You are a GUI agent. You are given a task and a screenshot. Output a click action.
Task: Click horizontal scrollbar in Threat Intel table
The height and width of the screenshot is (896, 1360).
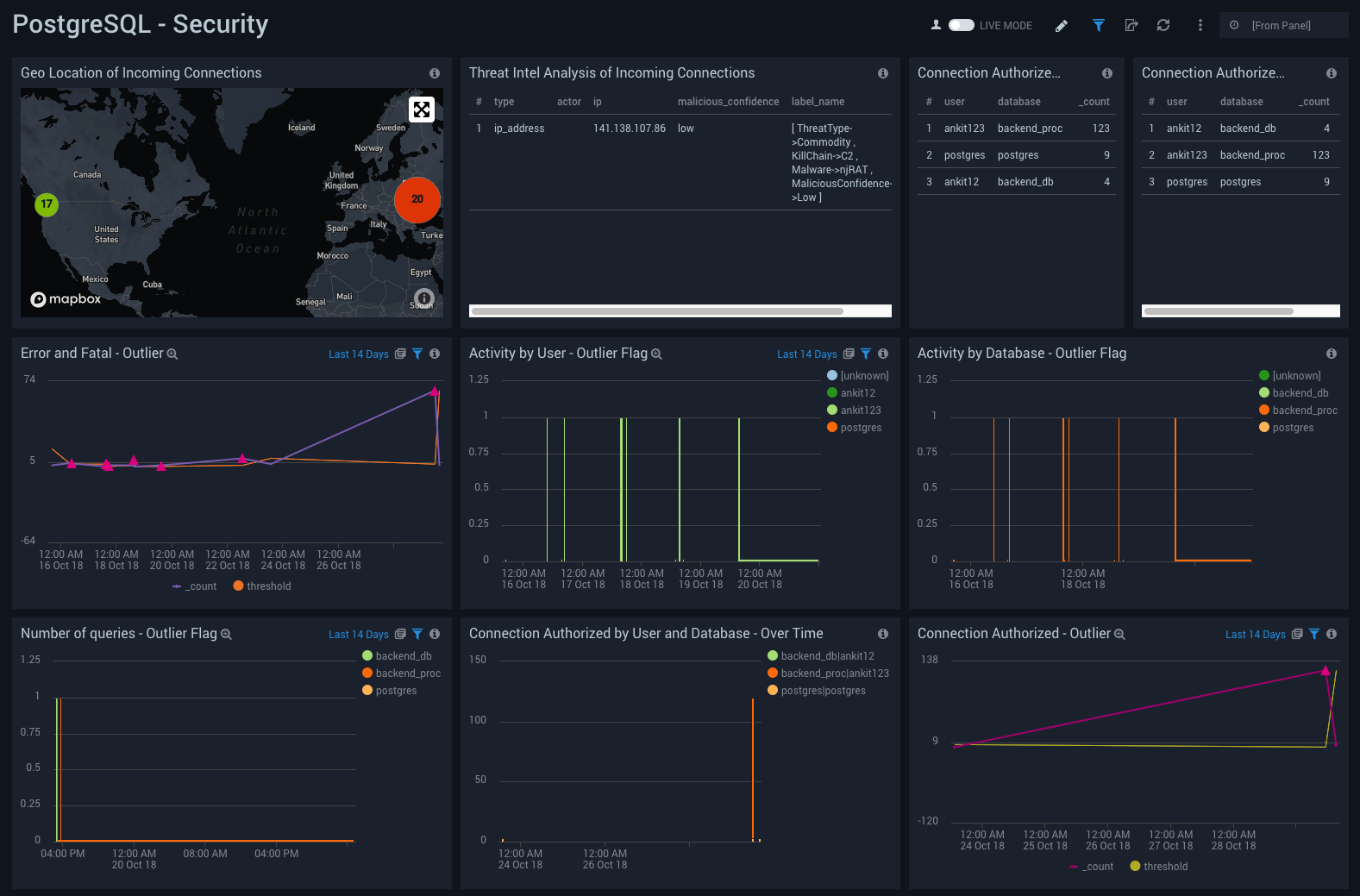point(657,311)
